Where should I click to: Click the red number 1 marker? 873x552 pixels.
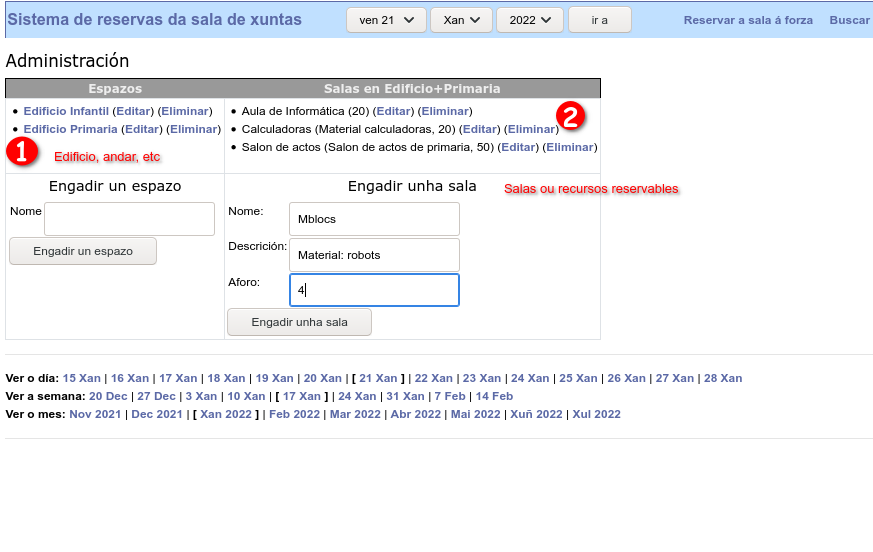coord(21,151)
